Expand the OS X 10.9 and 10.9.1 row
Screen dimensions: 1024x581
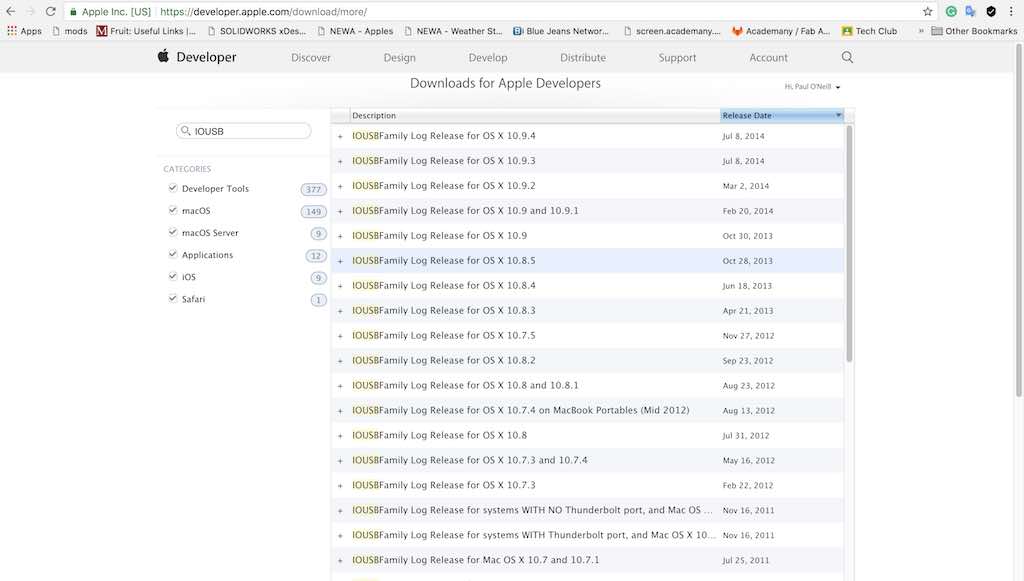[x=340, y=211]
